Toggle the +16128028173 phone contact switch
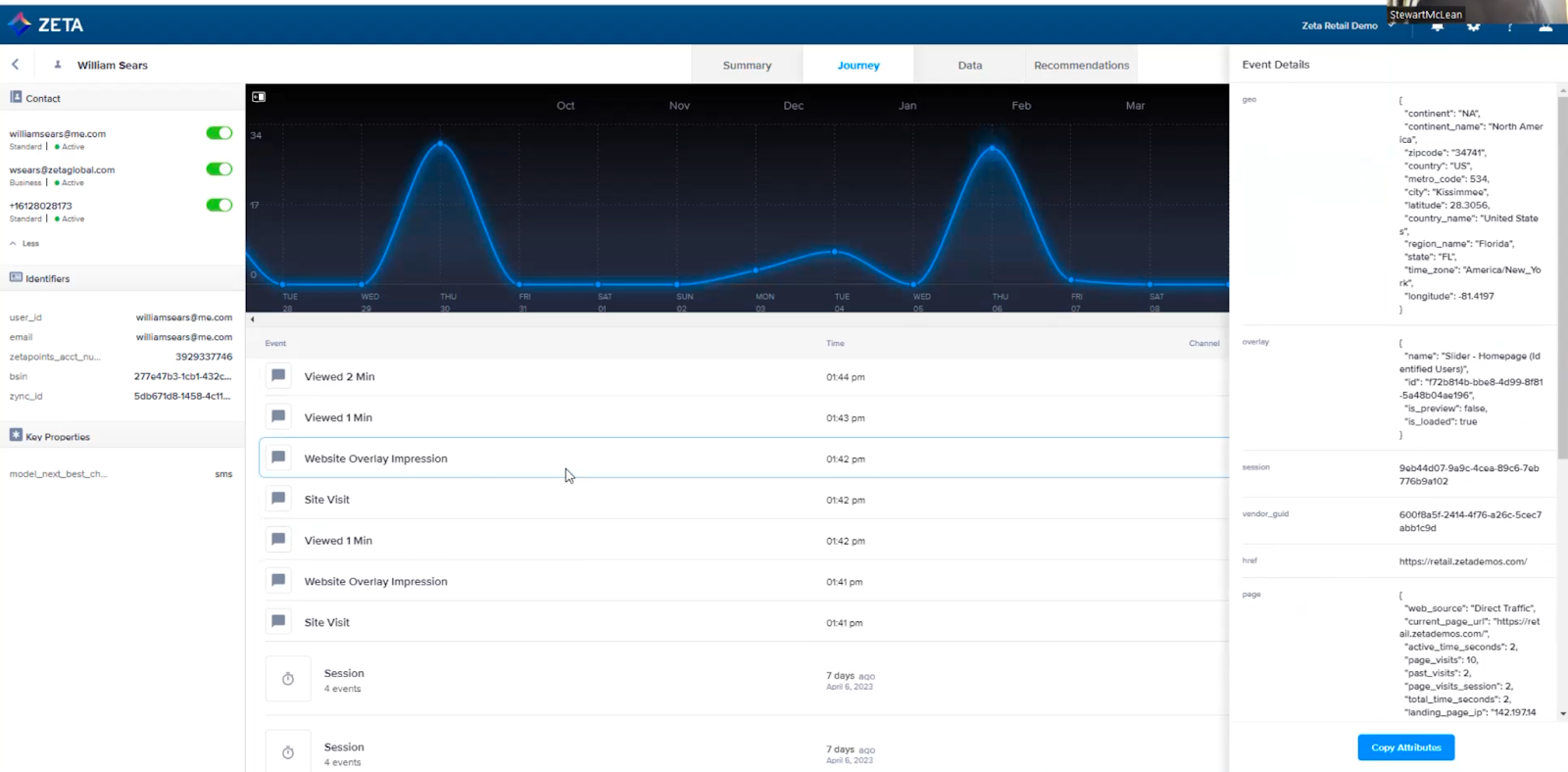The height and width of the screenshot is (772, 1568). [220, 205]
